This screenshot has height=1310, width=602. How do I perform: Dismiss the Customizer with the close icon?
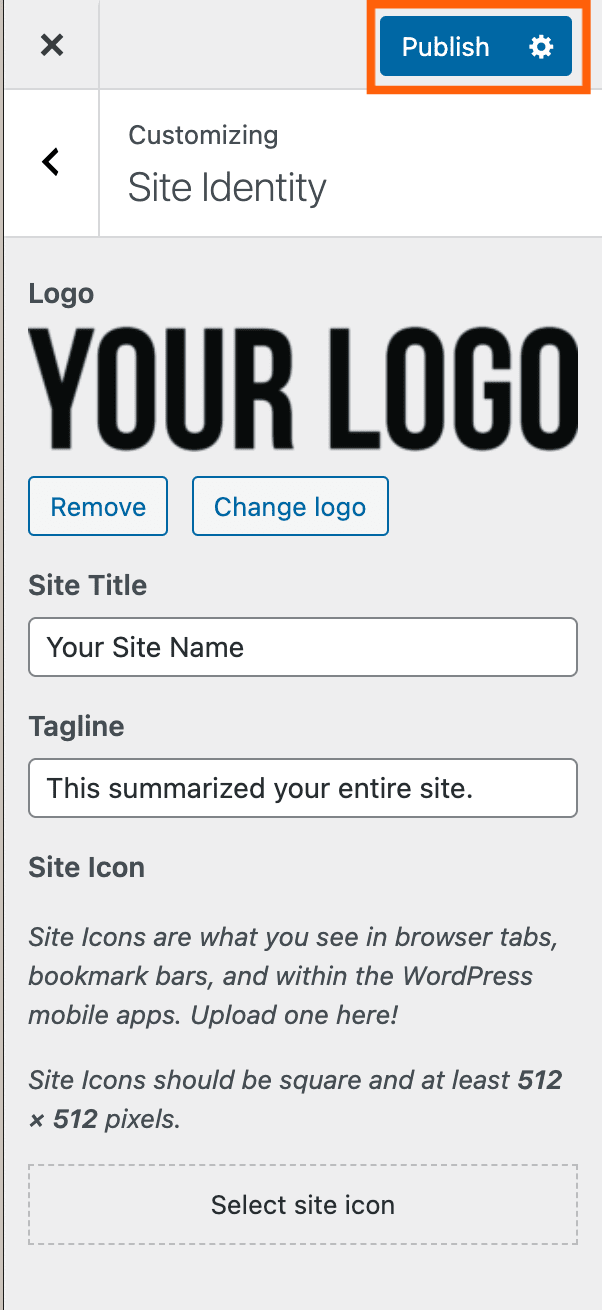pos(50,45)
